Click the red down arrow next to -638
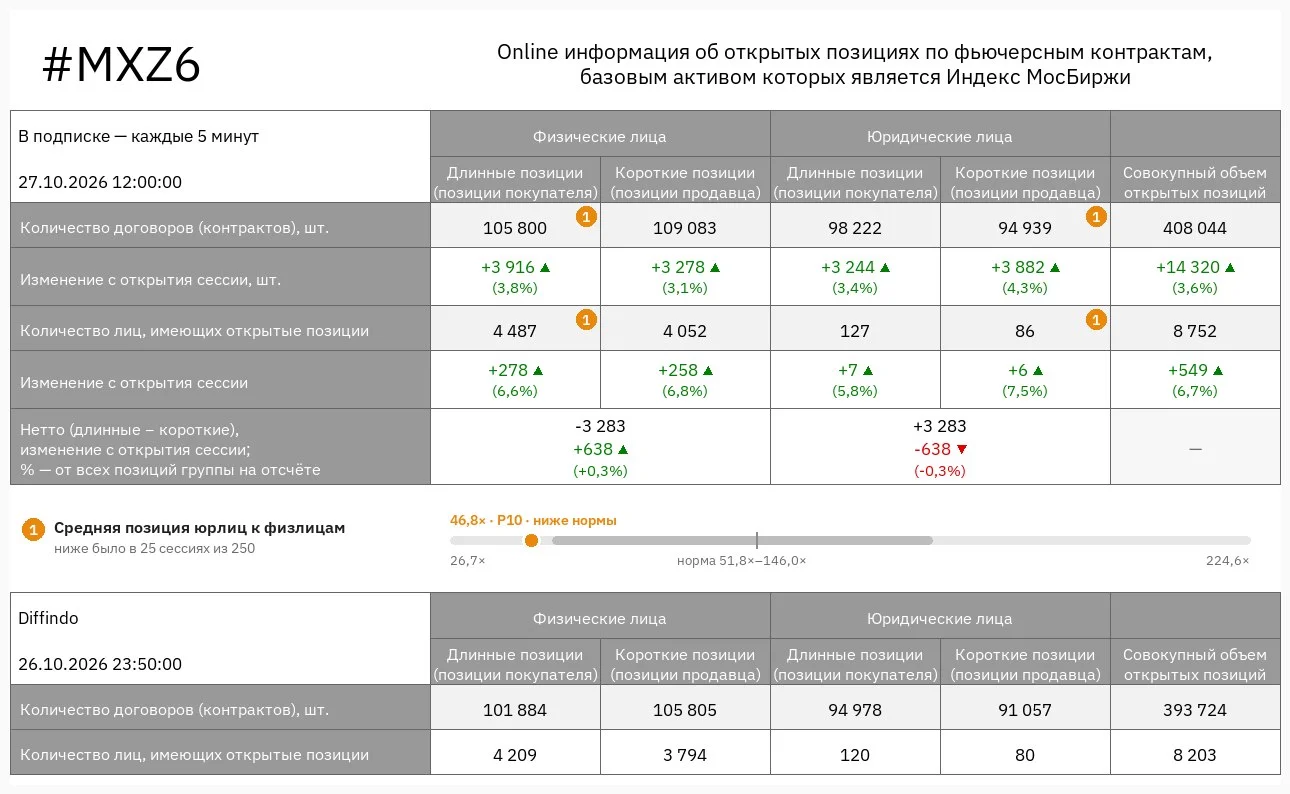The width and height of the screenshot is (1290, 794). pyautogui.click(x=962, y=450)
